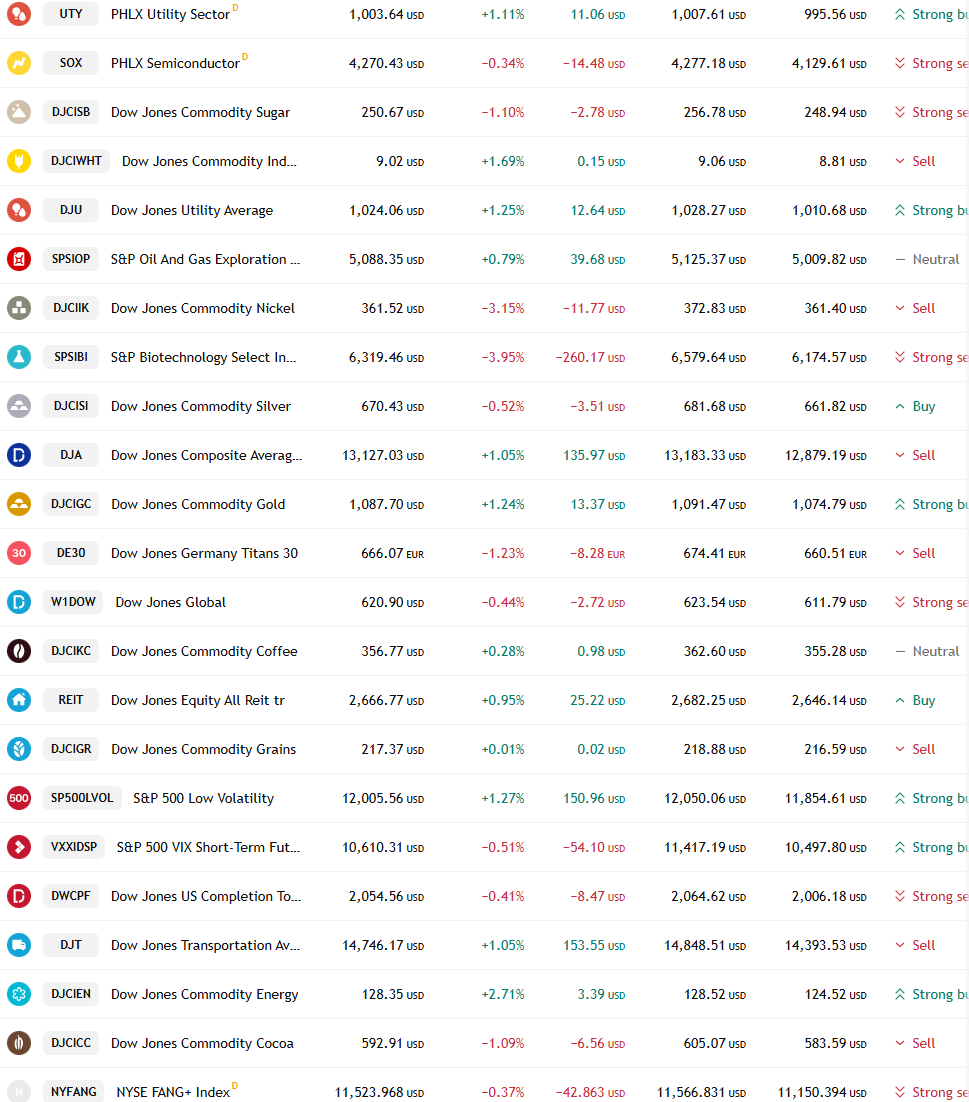Click the SP500LVOL red 500 logo icon

(x=19, y=798)
